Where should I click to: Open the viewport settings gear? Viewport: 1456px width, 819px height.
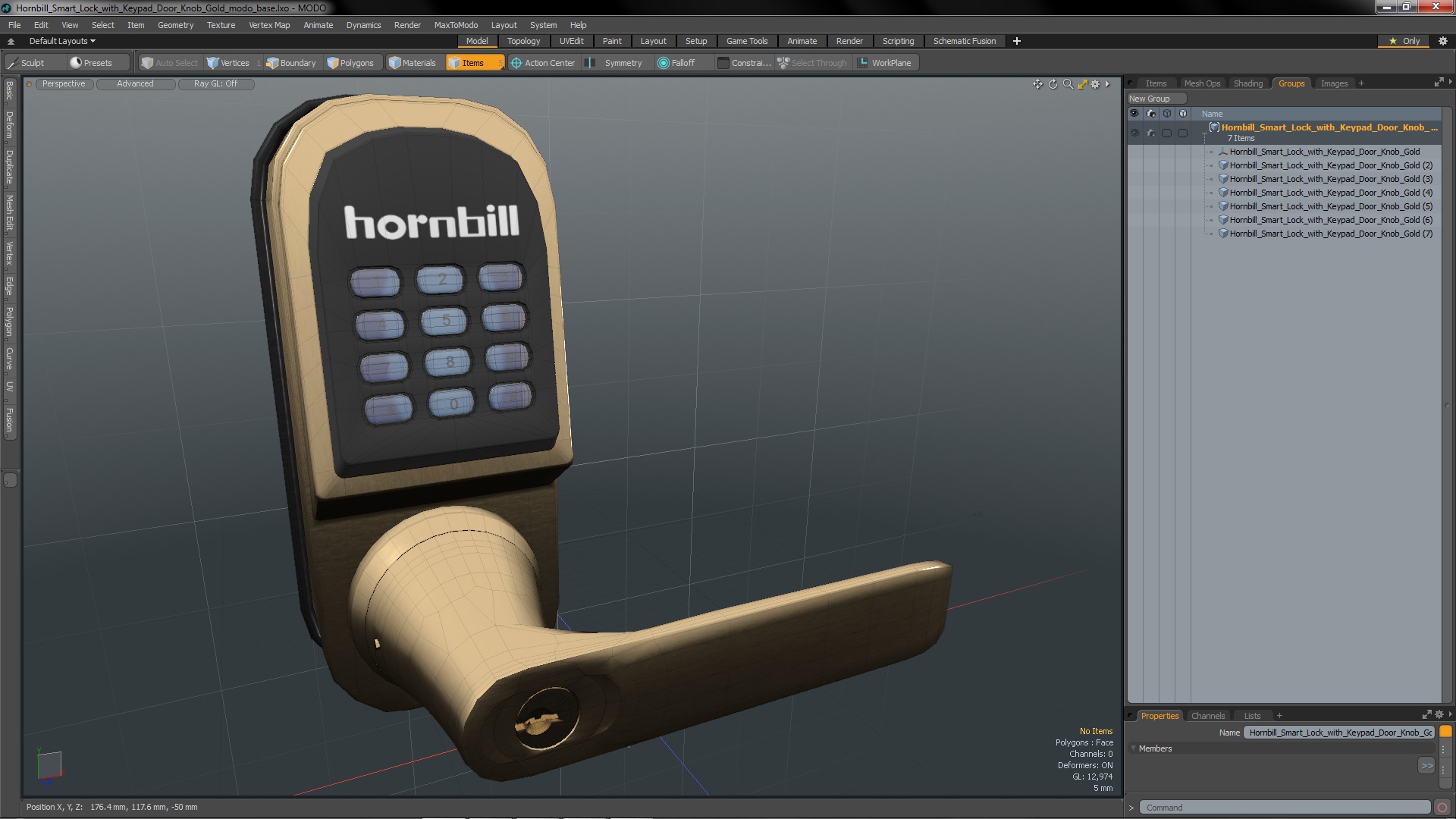1095,84
